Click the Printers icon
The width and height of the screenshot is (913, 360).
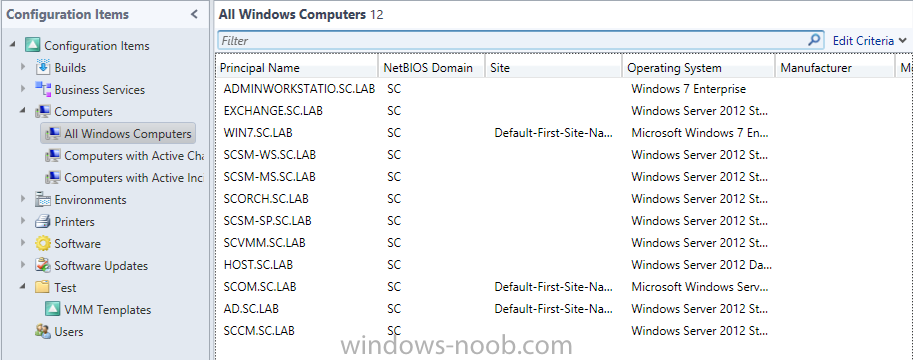pos(43,222)
